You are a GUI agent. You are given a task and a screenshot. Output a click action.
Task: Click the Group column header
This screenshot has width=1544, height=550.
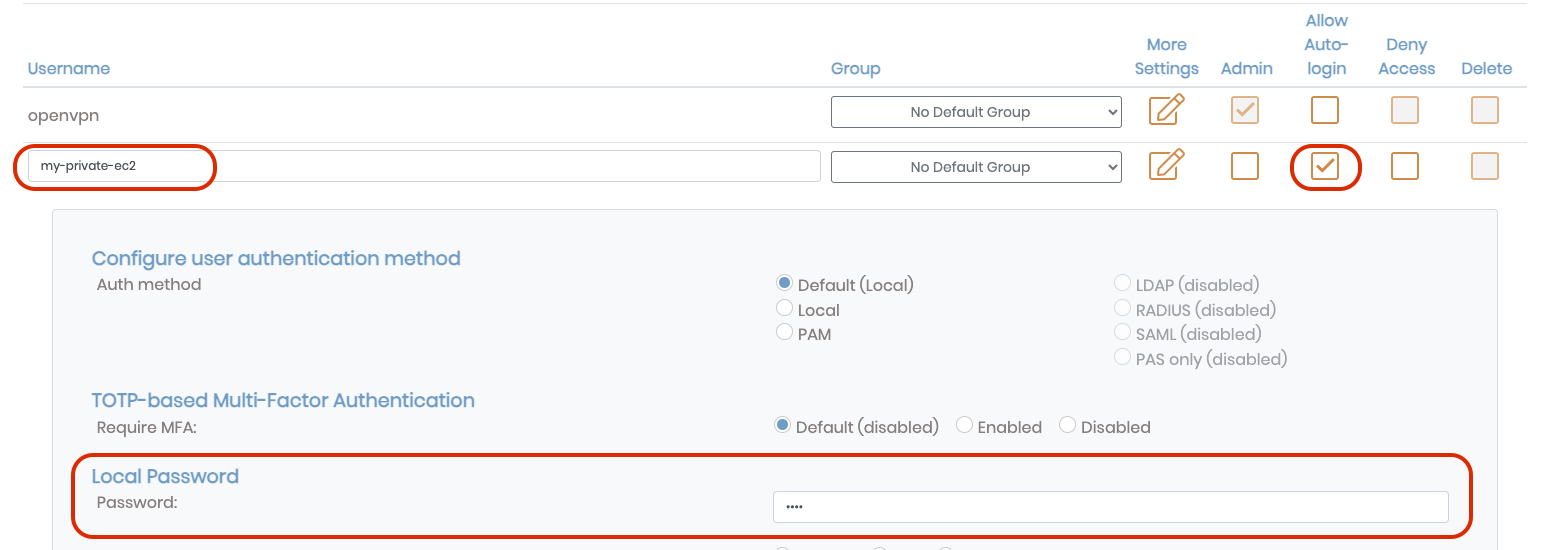point(856,69)
